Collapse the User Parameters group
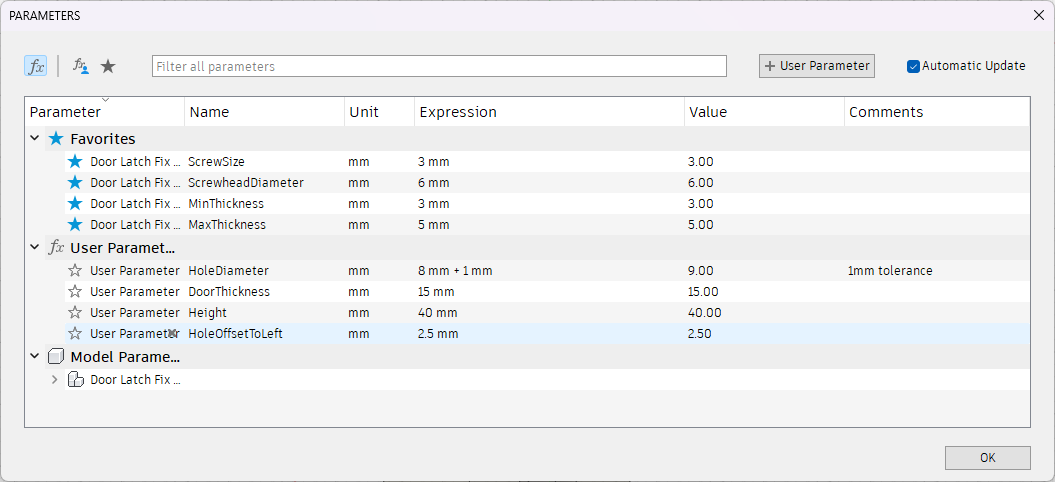Image resolution: width=1055 pixels, height=482 pixels. [x=35, y=248]
